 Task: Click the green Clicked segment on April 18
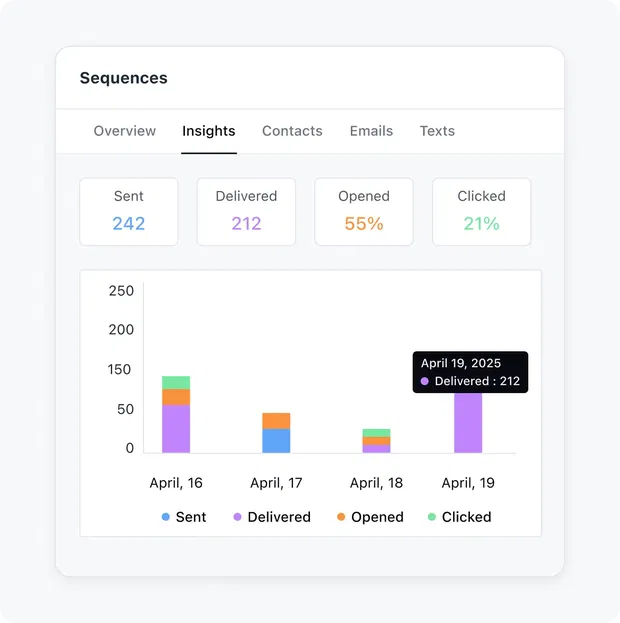(376, 433)
